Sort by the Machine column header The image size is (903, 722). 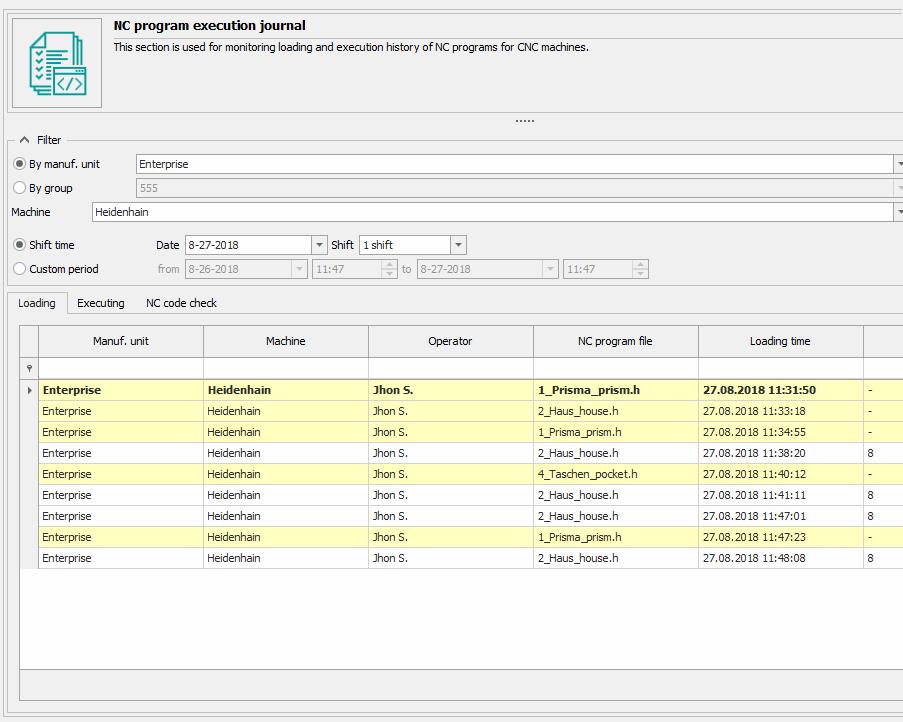click(286, 341)
